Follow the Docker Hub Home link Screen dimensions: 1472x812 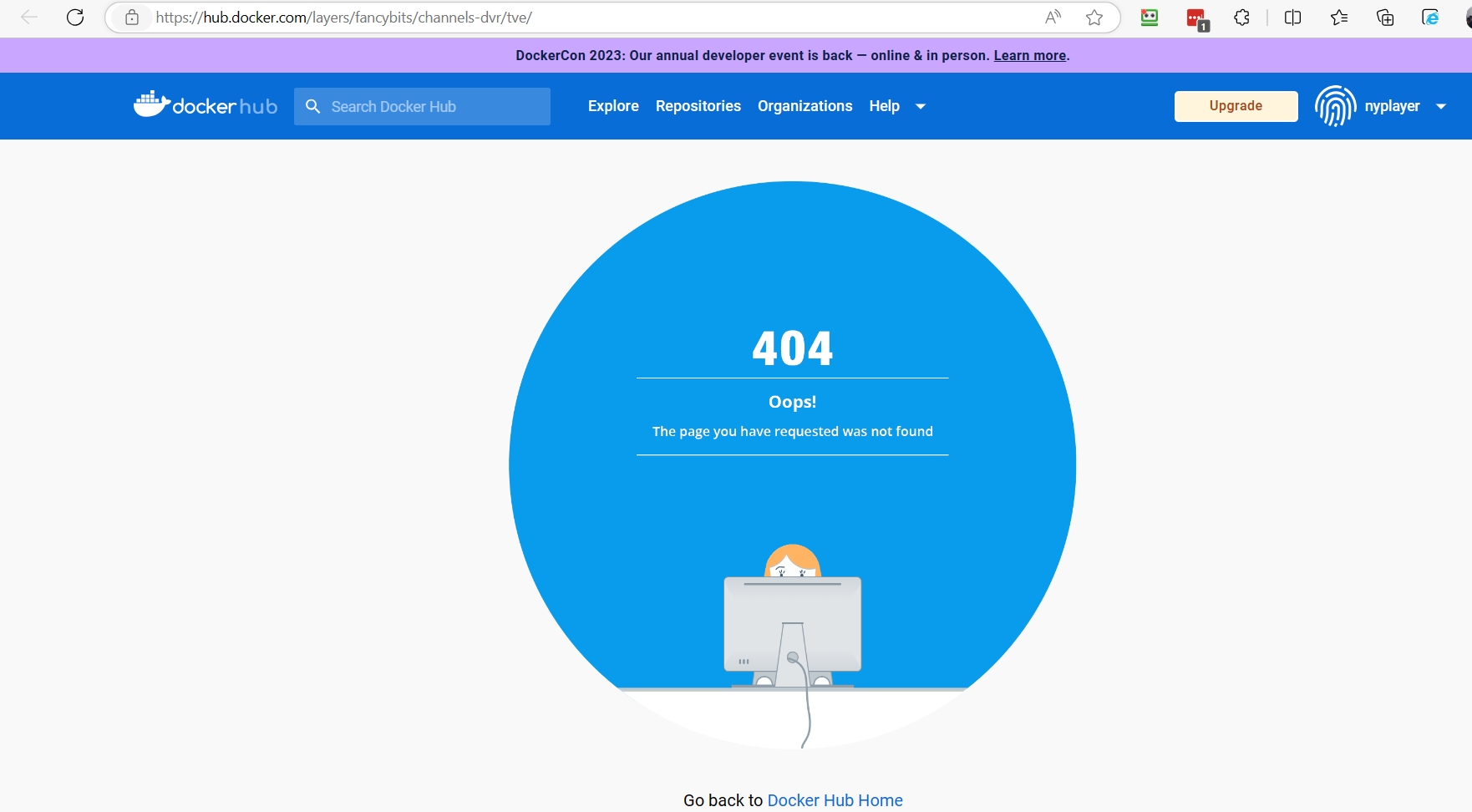[x=835, y=800]
